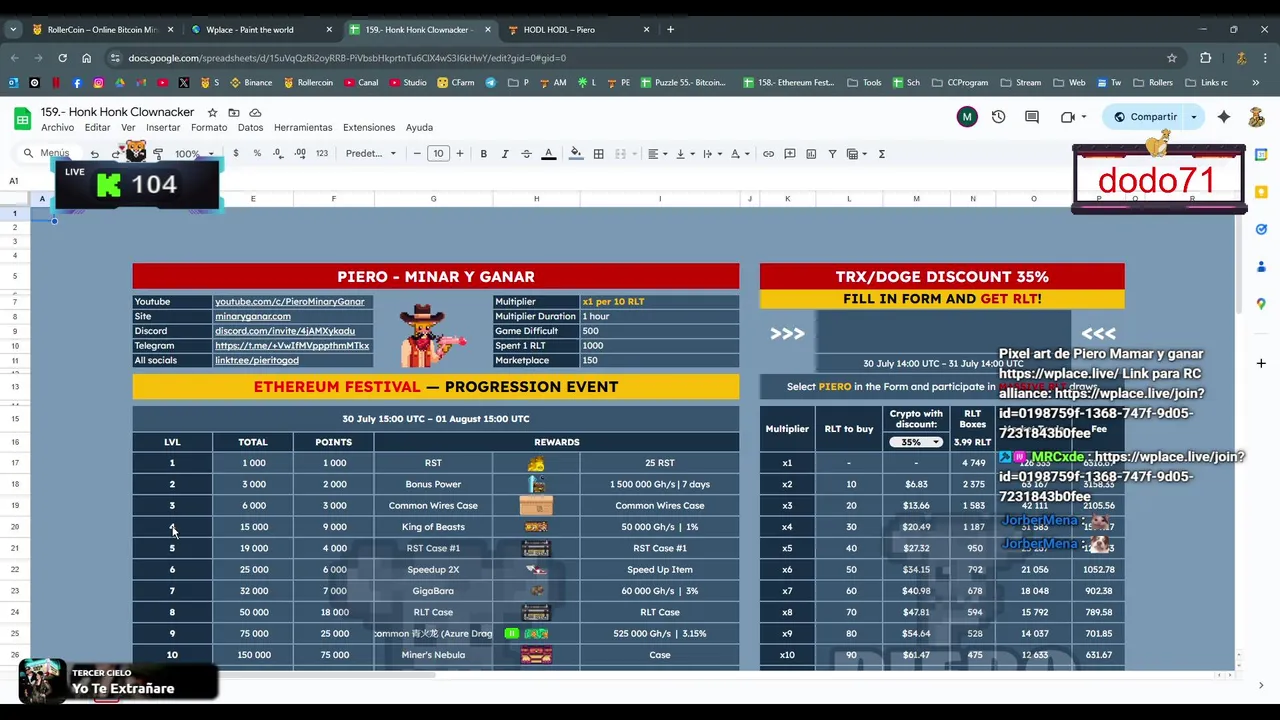Viewport: 1280px width, 720px height.
Task: Switch to the HODL HODL – Piero tab
Action: pos(578,30)
